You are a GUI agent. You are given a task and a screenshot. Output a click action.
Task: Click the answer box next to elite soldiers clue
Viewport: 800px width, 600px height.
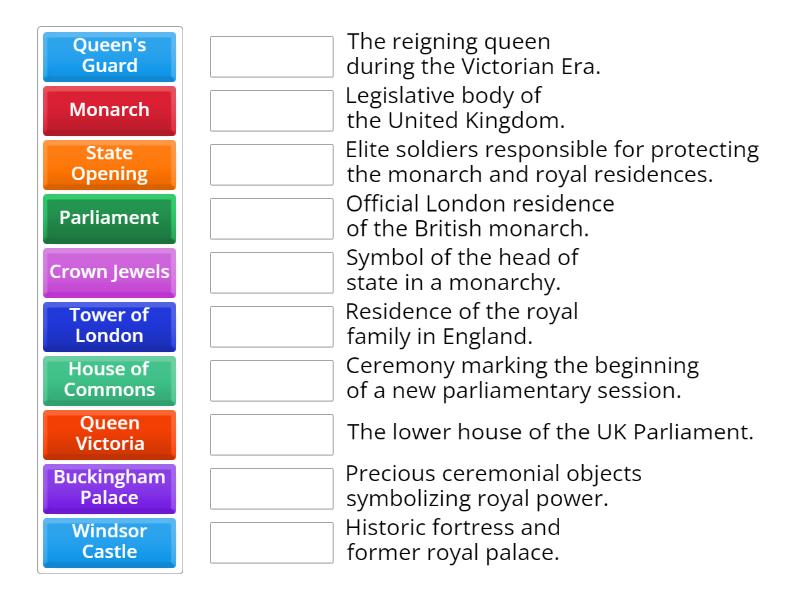271,165
